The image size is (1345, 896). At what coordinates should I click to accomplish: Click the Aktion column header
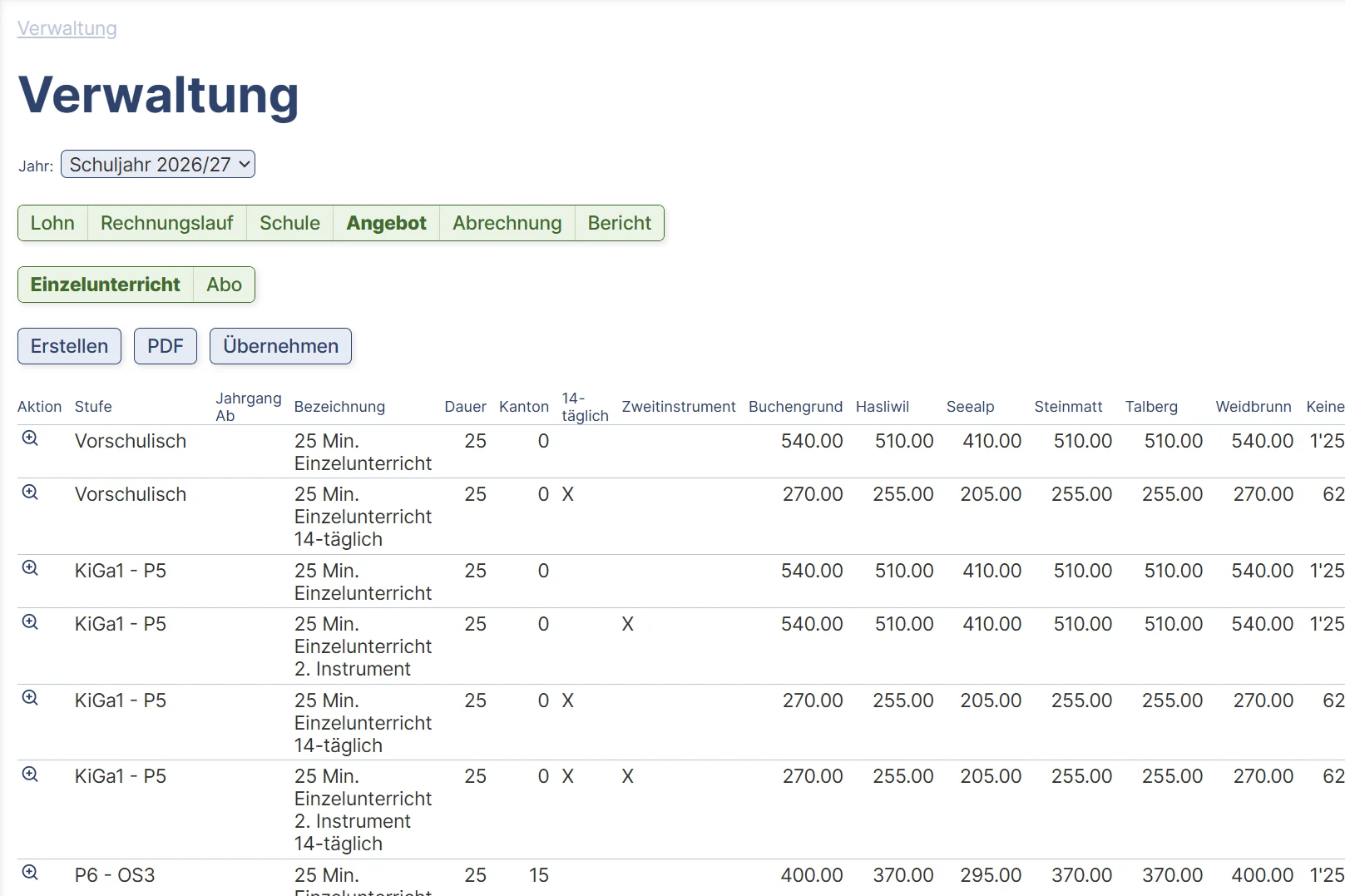click(40, 407)
